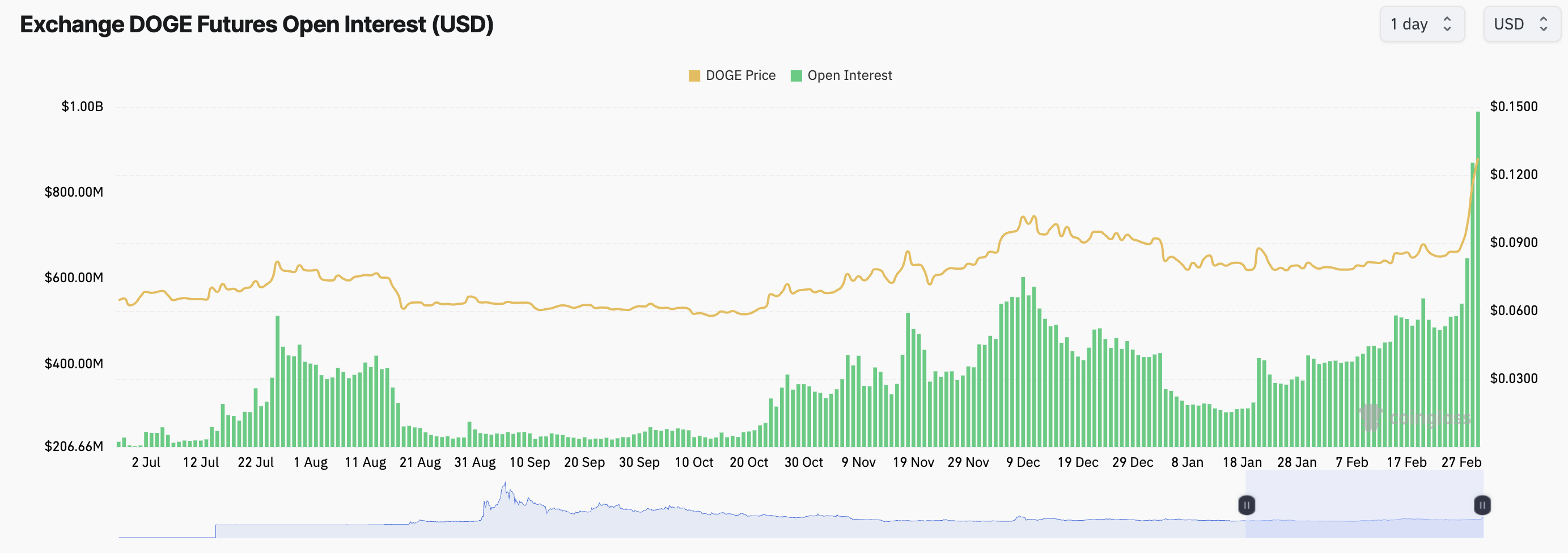Click the 1 Aug date label
Viewport: 1568px width, 553px height.
point(311,462)
